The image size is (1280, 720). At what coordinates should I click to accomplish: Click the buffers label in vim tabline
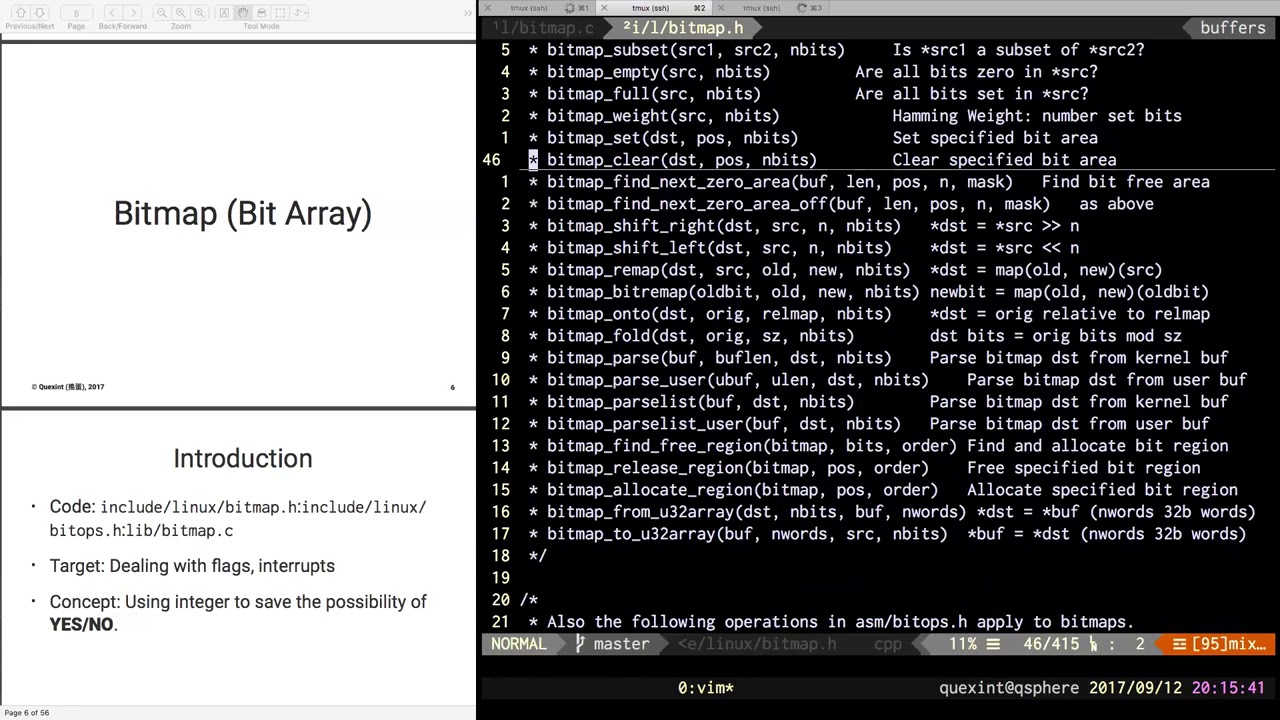(1232, 28)
